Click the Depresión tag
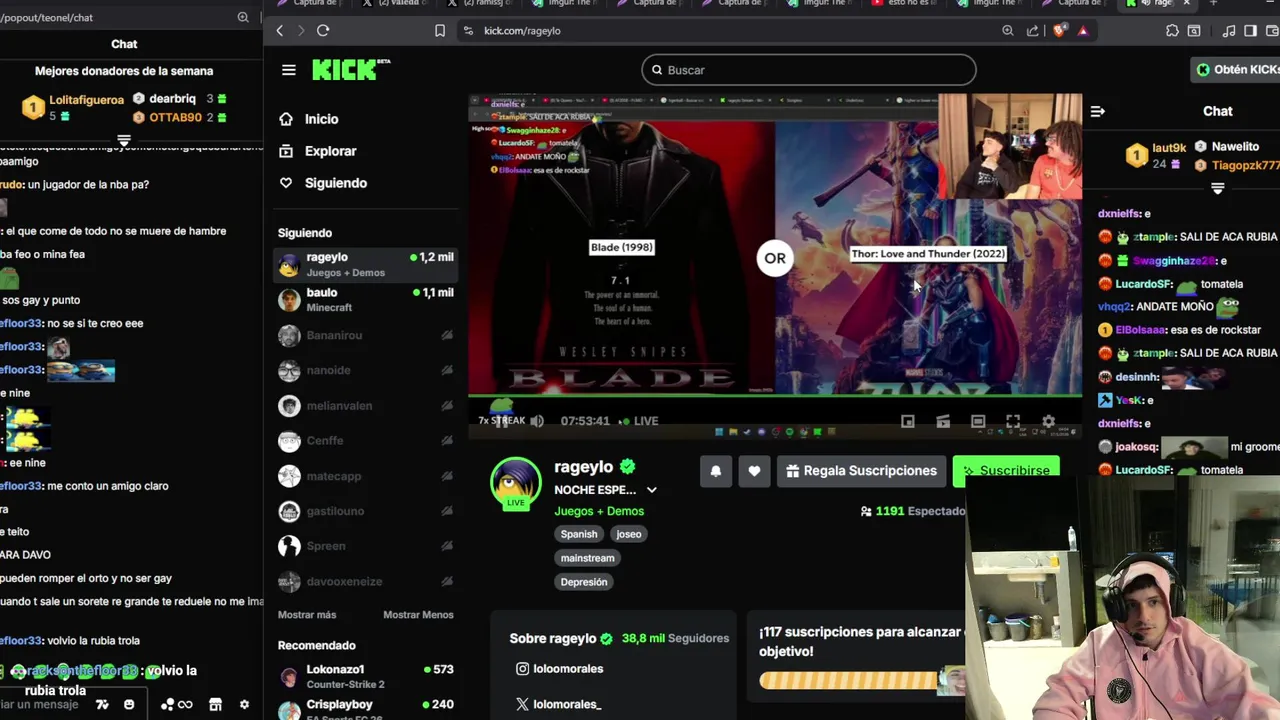 (584, 582)
